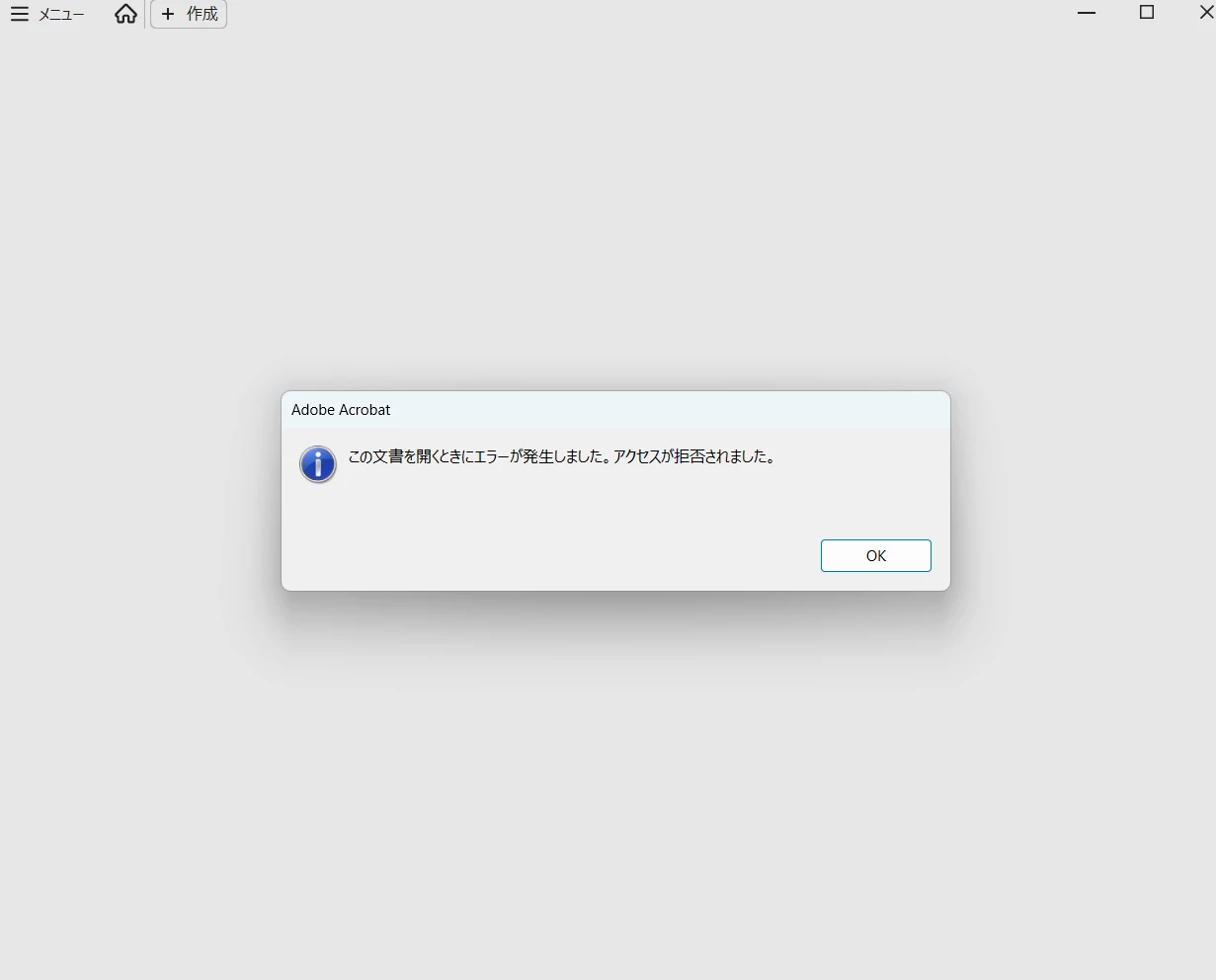This screenshot has height=980, width=1216.
Task: Open the hamburger メニュー icon
Action: (20, 14)
